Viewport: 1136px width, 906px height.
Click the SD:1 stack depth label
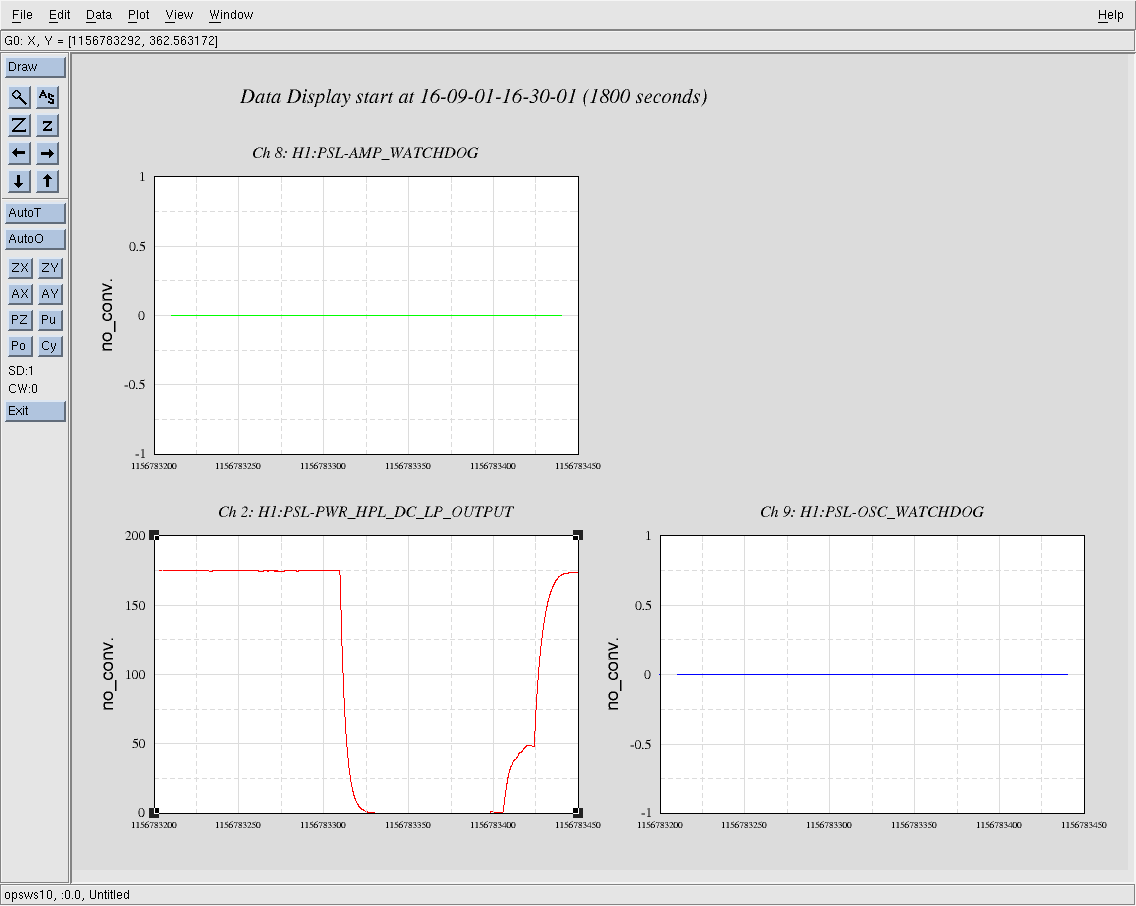[x=21, y=371]
